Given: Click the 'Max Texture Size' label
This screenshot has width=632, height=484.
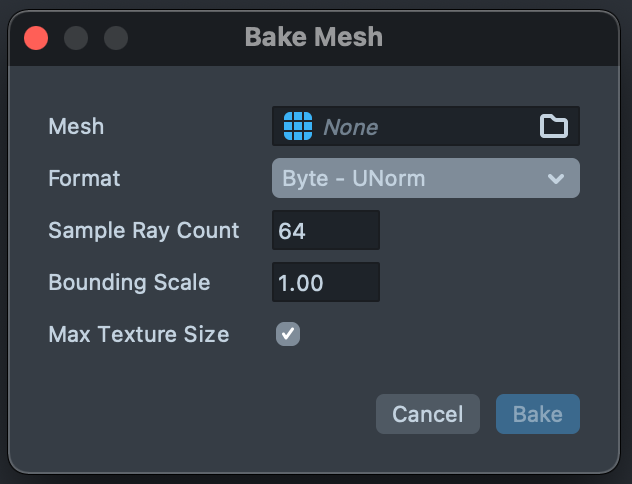Looking at the screenshot, I should 139,334.
